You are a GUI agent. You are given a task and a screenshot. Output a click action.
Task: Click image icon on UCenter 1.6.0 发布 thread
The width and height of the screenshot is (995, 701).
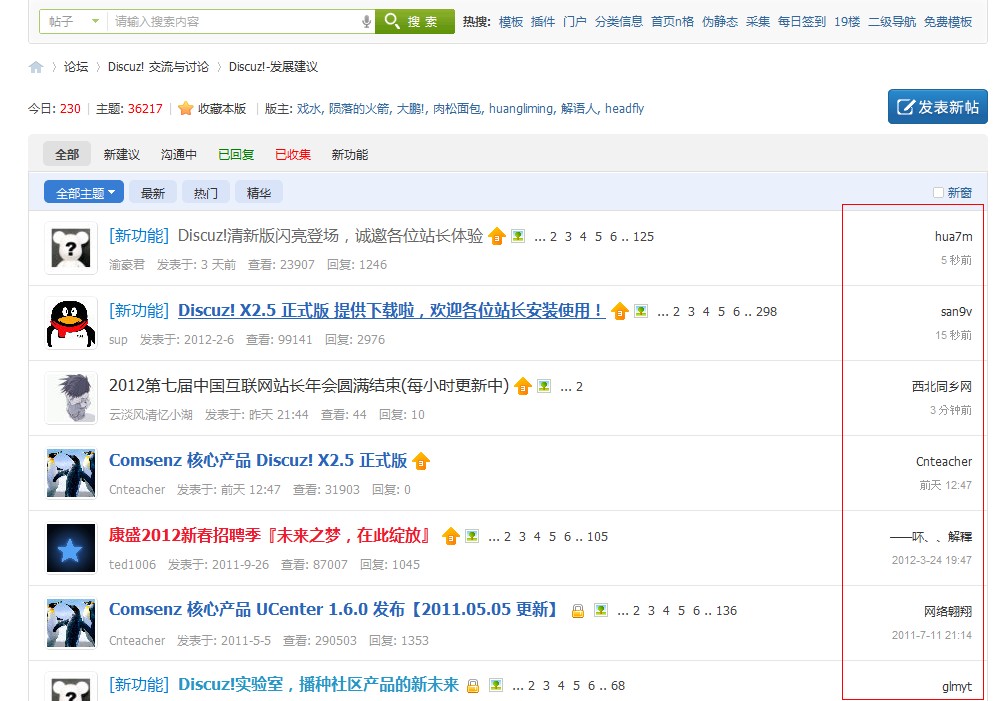pos(600,610)
